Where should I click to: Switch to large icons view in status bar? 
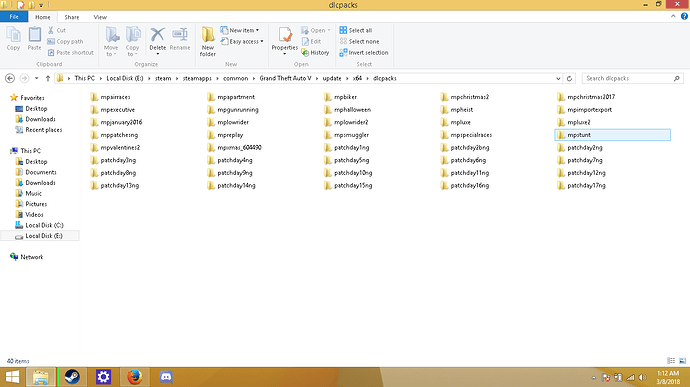(682, 361)
